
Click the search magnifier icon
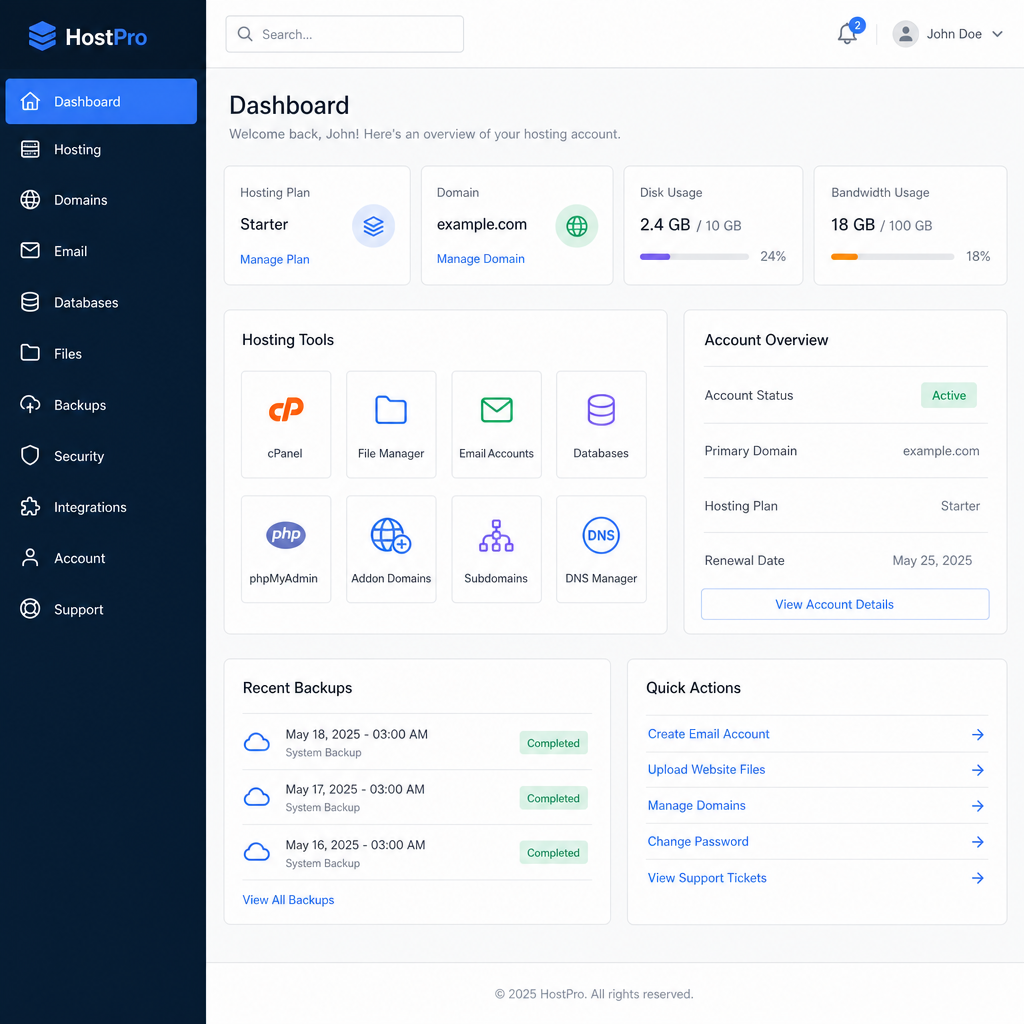245,34
